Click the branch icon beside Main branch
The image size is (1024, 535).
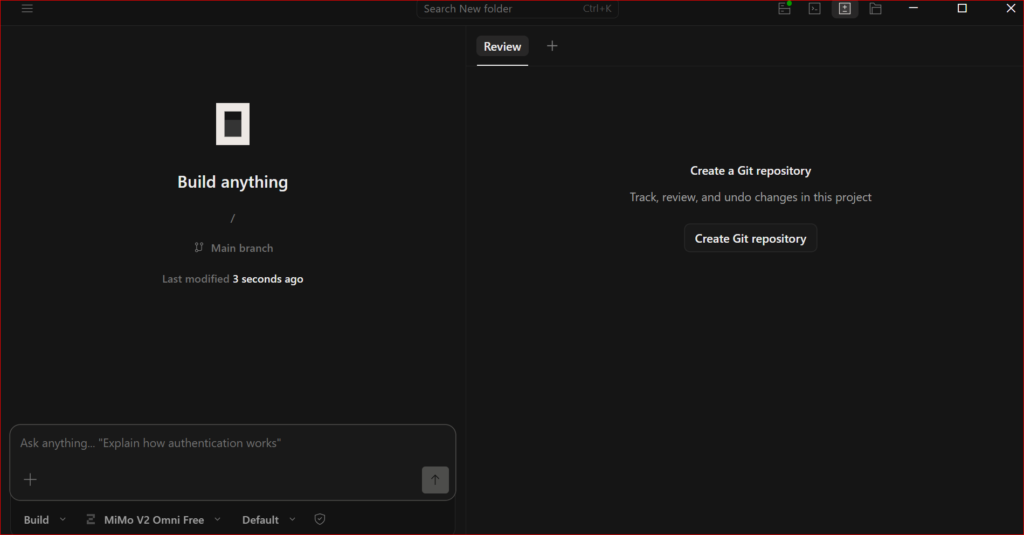199,248
